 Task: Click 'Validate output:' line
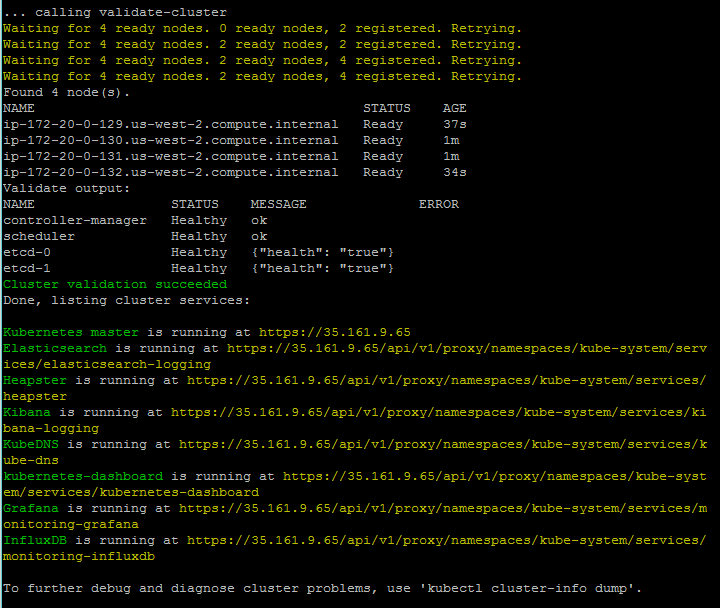tap(67, 189)
